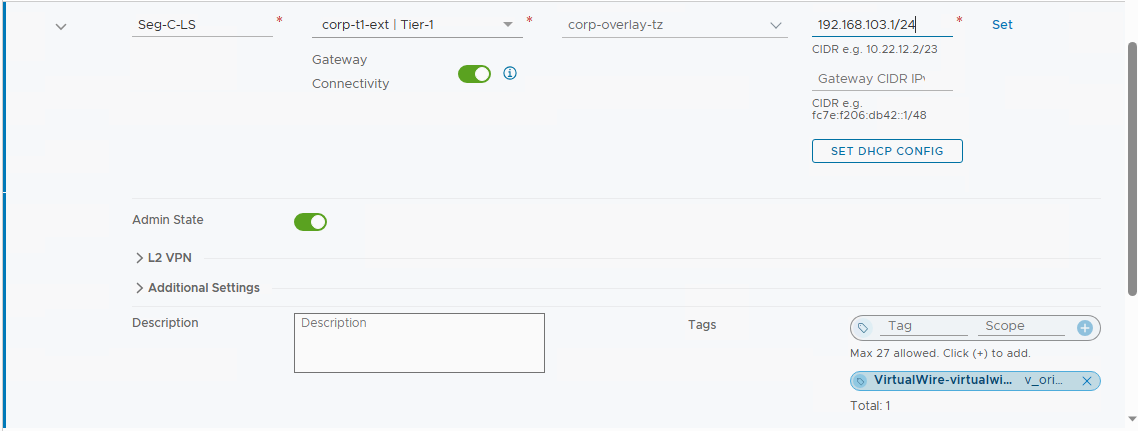This screenshot has width=1138, height=431.
Task: Expand the Additional Settings section
Action: click(x=197, y=287)
